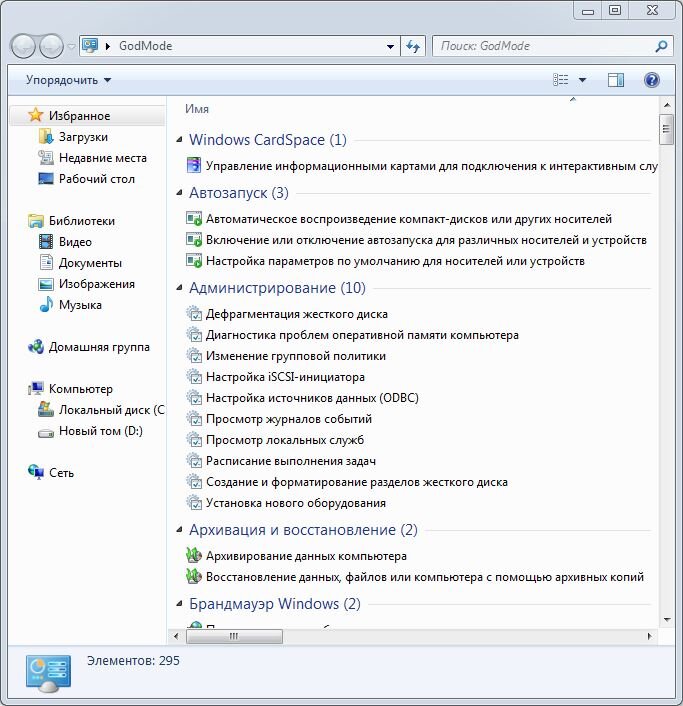The width and height of the screenshot is (683, 706).
Task: Open the Упорядочить menu
Action: coord(68,80)
